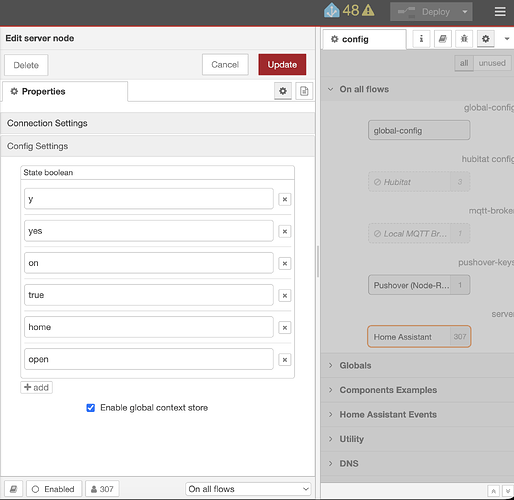Viewport: 514px width, 500px height.
Task: Open the main hamburger menu
Action: coord(500,12)
